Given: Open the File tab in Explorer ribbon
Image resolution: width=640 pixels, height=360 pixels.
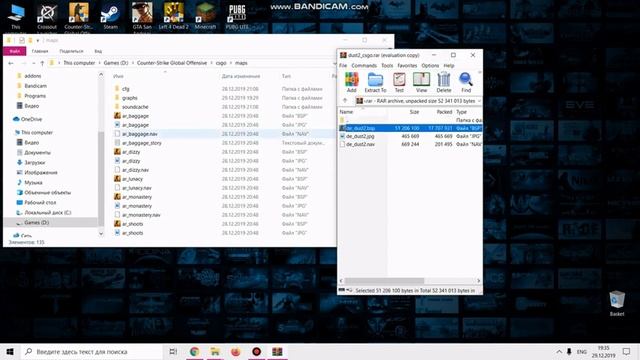Looking at the screenshot, I should (15, 51).
